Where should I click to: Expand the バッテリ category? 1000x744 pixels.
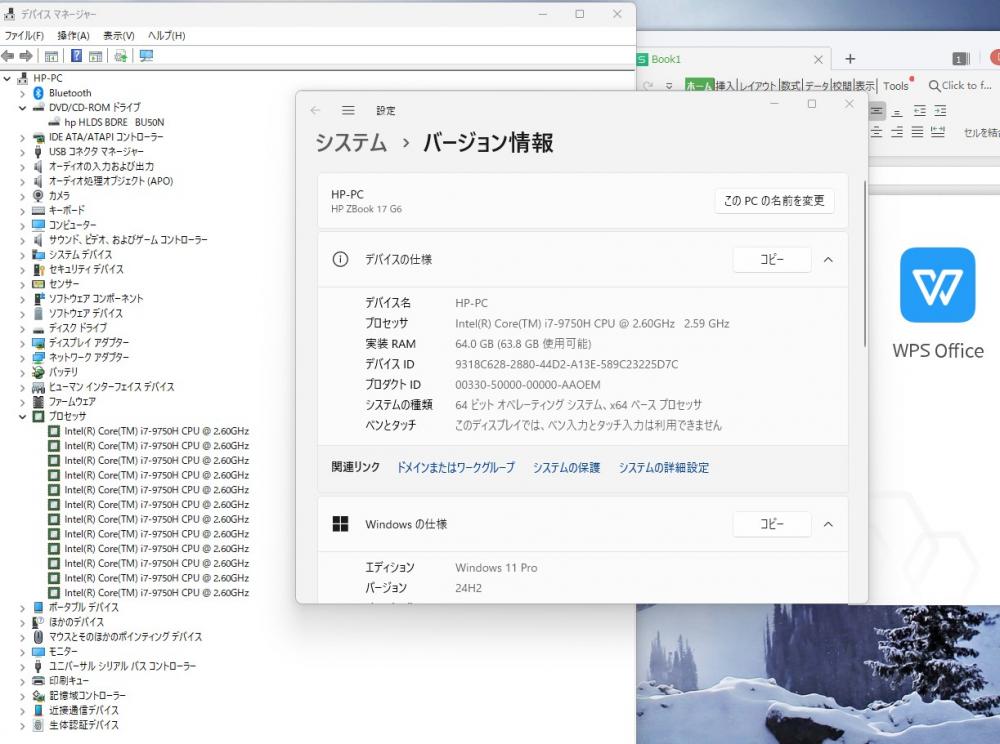(22, 372)
